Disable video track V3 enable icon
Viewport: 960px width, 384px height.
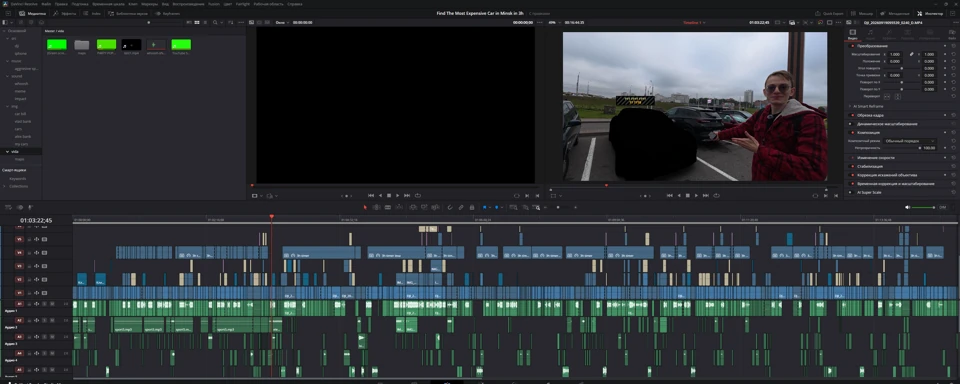point(44,266)
